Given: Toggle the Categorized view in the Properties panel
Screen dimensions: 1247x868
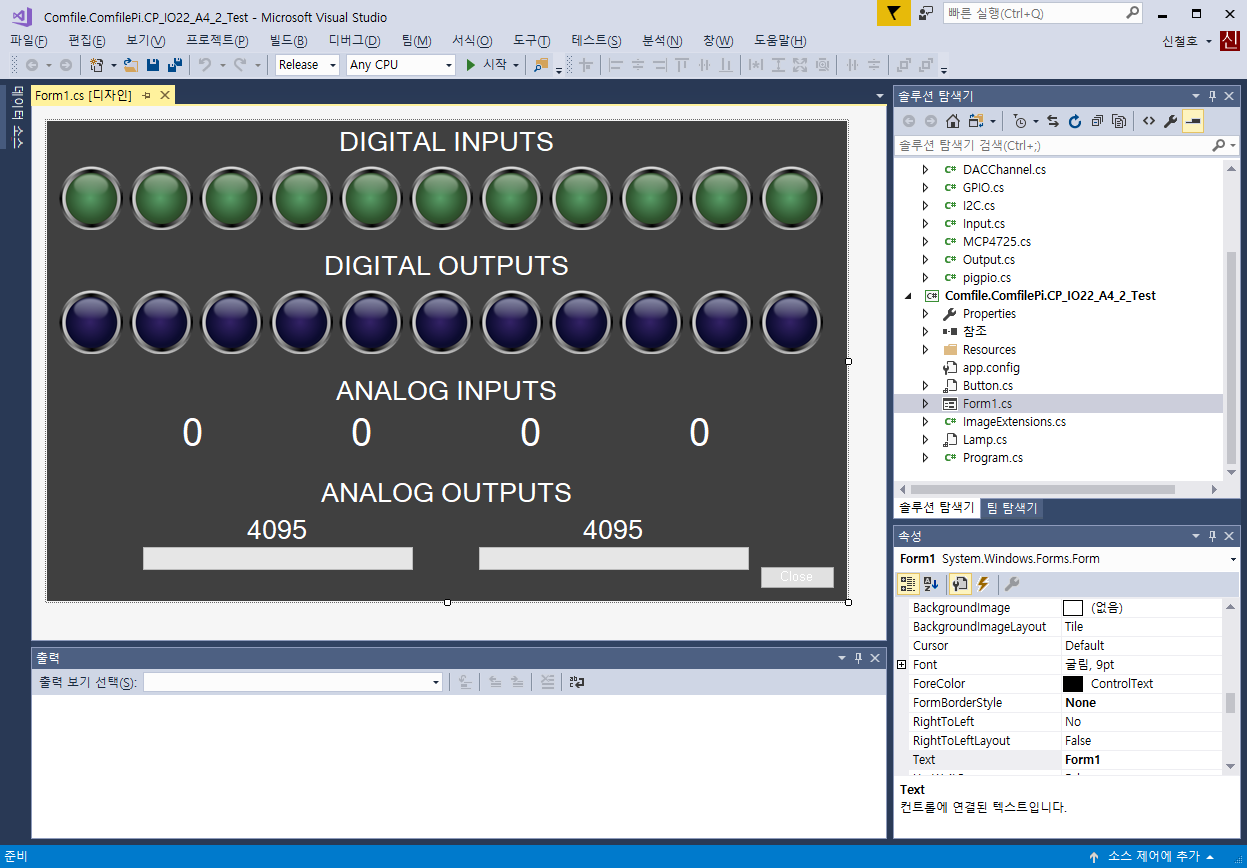Looking at the screenshot, I should (908, 584).
